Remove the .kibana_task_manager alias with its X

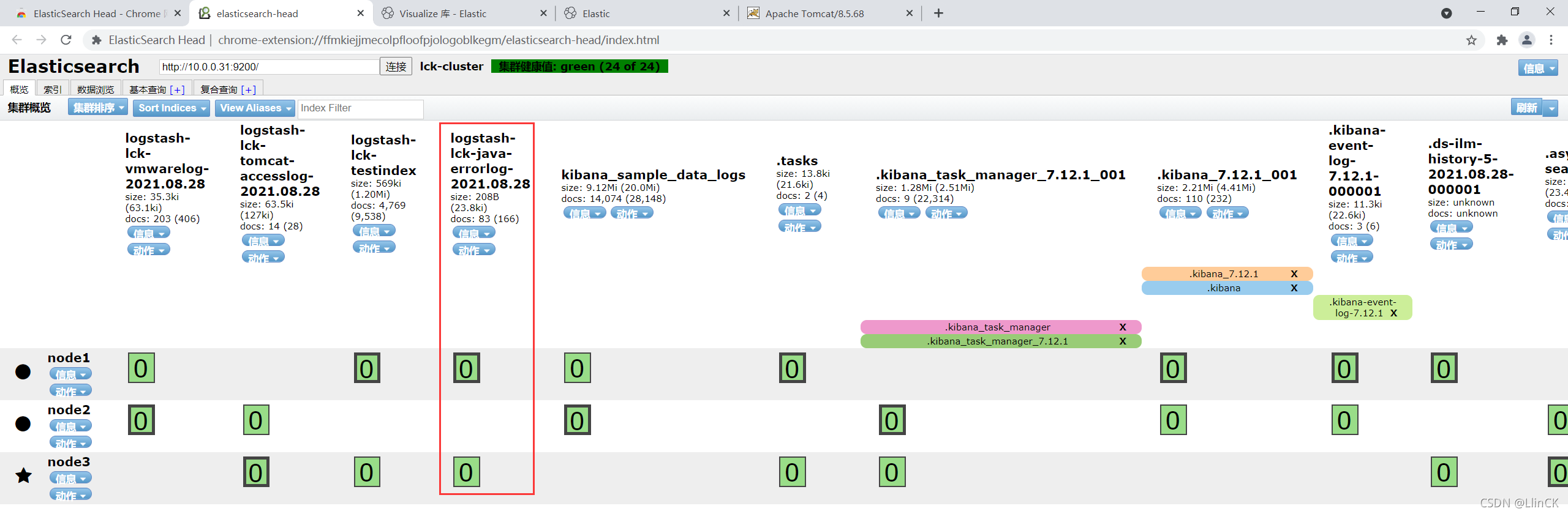[x=1123, y=327]
